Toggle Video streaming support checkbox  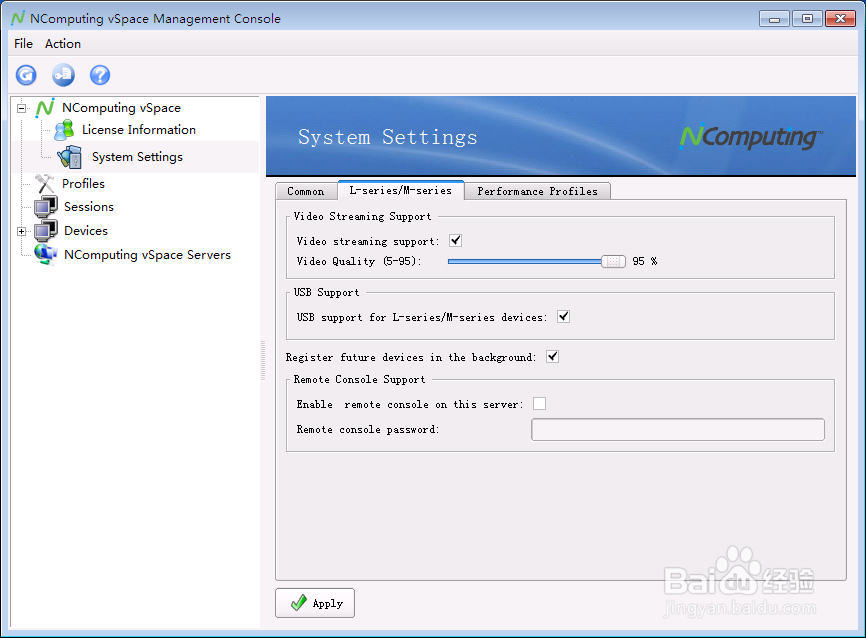(456, 241)
